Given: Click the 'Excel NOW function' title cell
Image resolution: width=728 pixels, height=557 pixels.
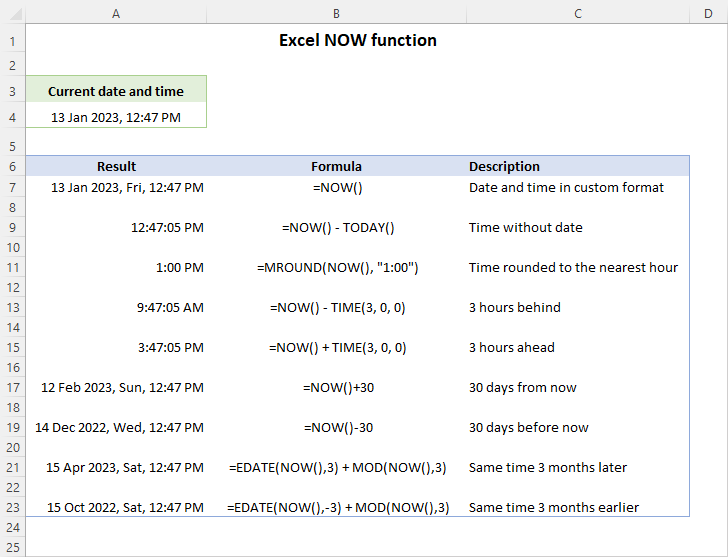Looking at the screenshot, I should click(358, 40).
